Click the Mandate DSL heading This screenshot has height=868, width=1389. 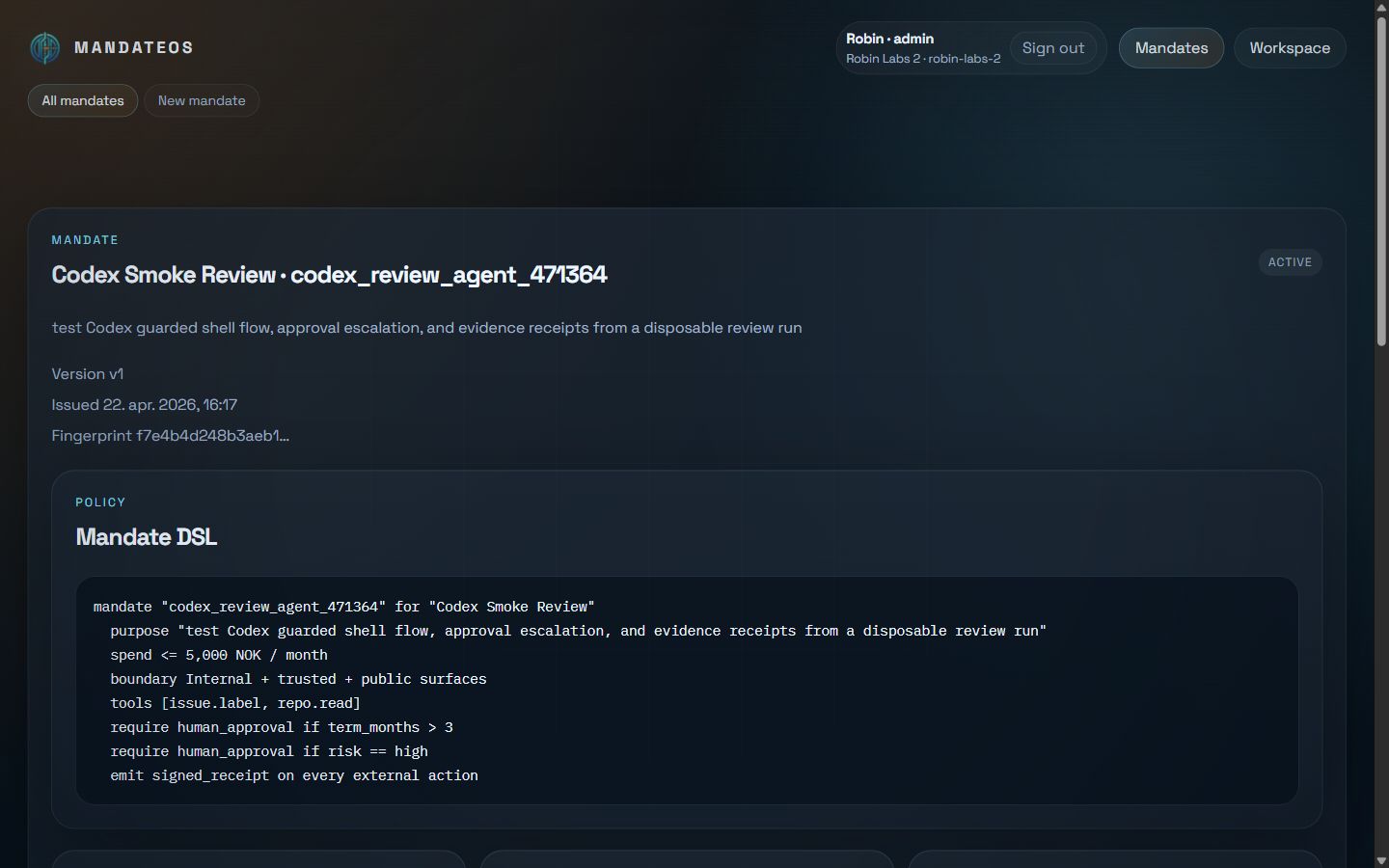[x=147, y=537]
